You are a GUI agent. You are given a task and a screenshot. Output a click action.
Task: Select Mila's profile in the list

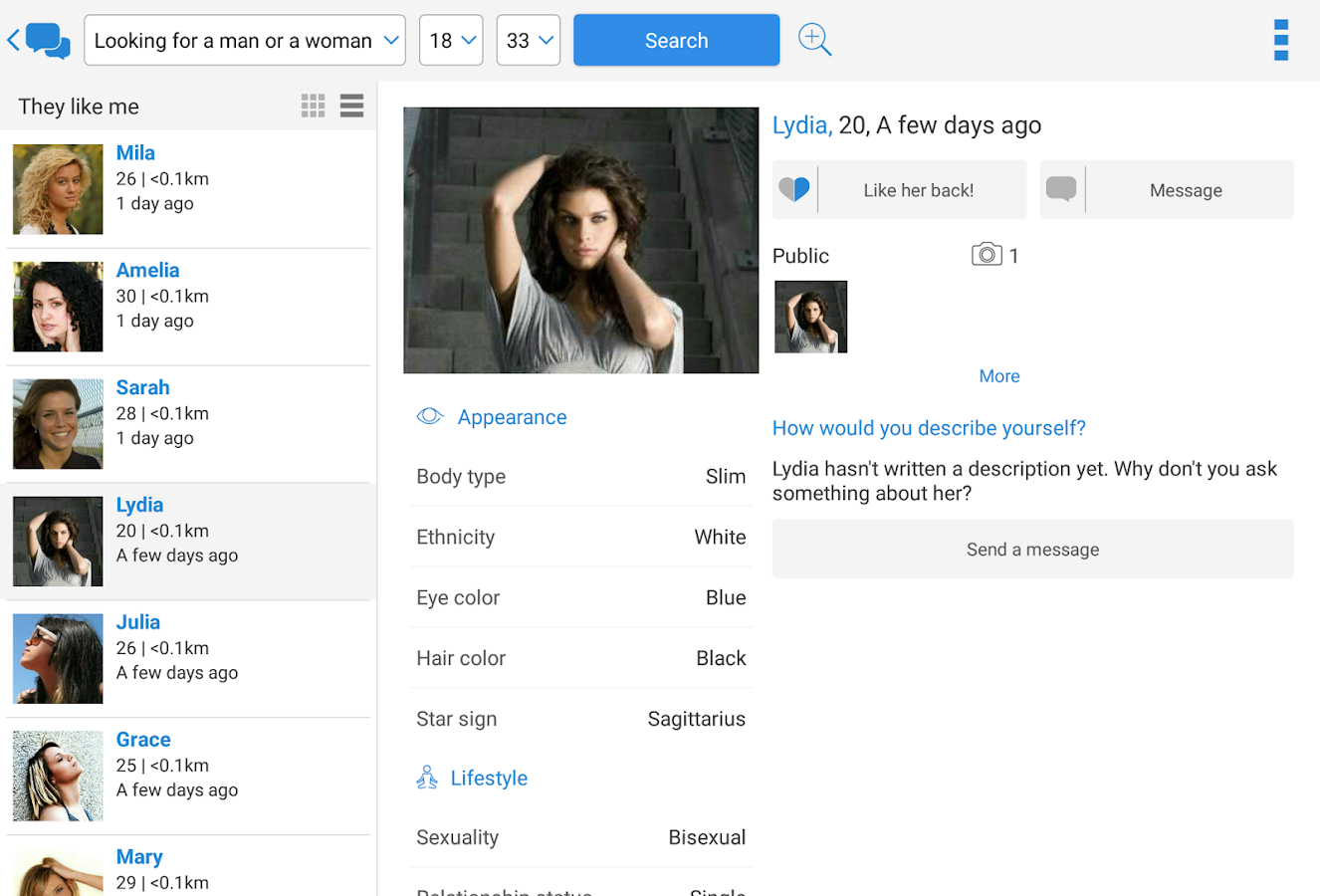[x=189, y=189]
